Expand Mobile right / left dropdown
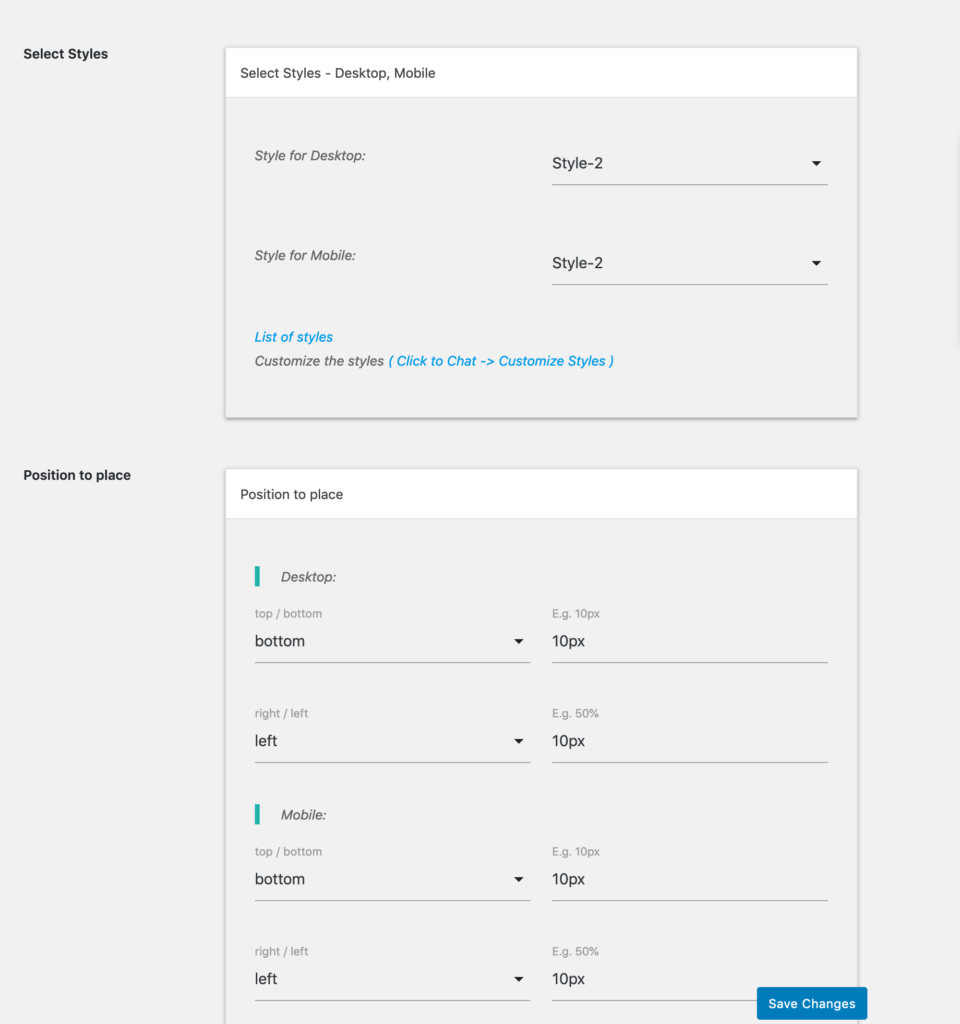 (392, 980)
